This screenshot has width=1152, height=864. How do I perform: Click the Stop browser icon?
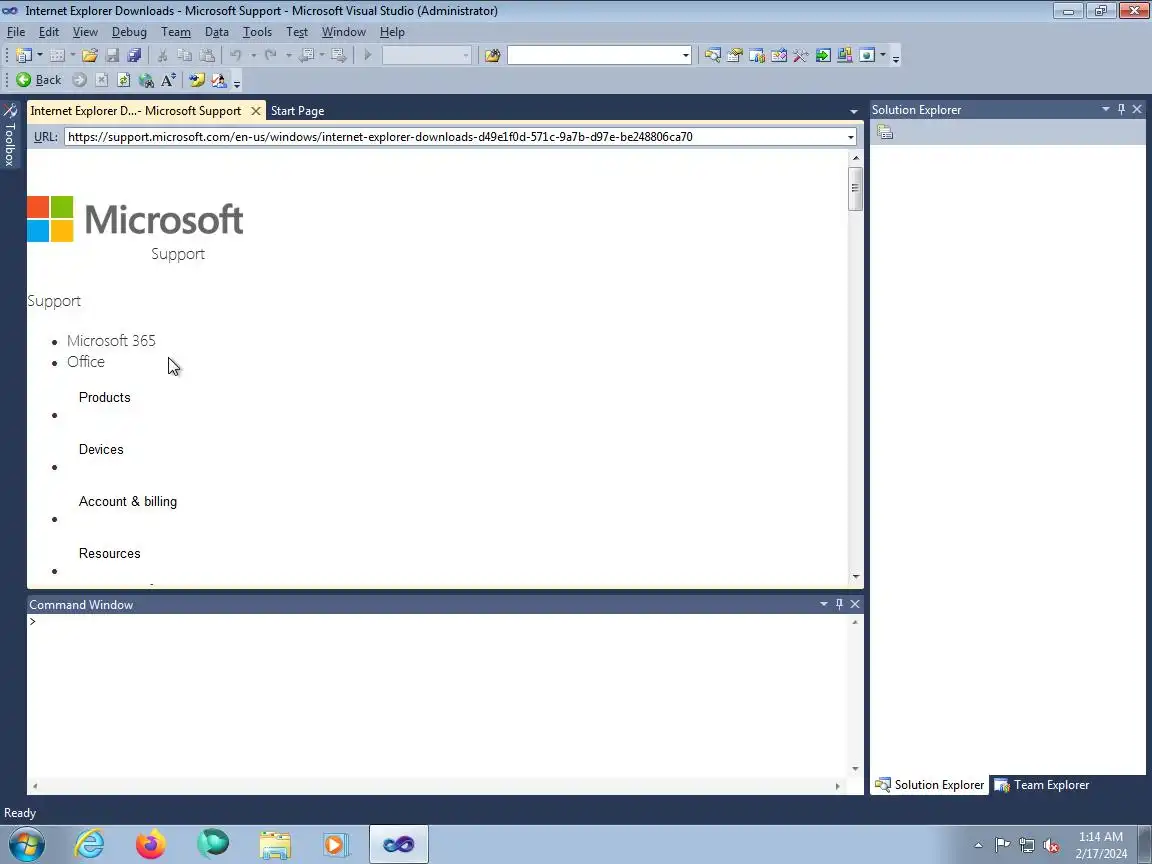[101, 80]
